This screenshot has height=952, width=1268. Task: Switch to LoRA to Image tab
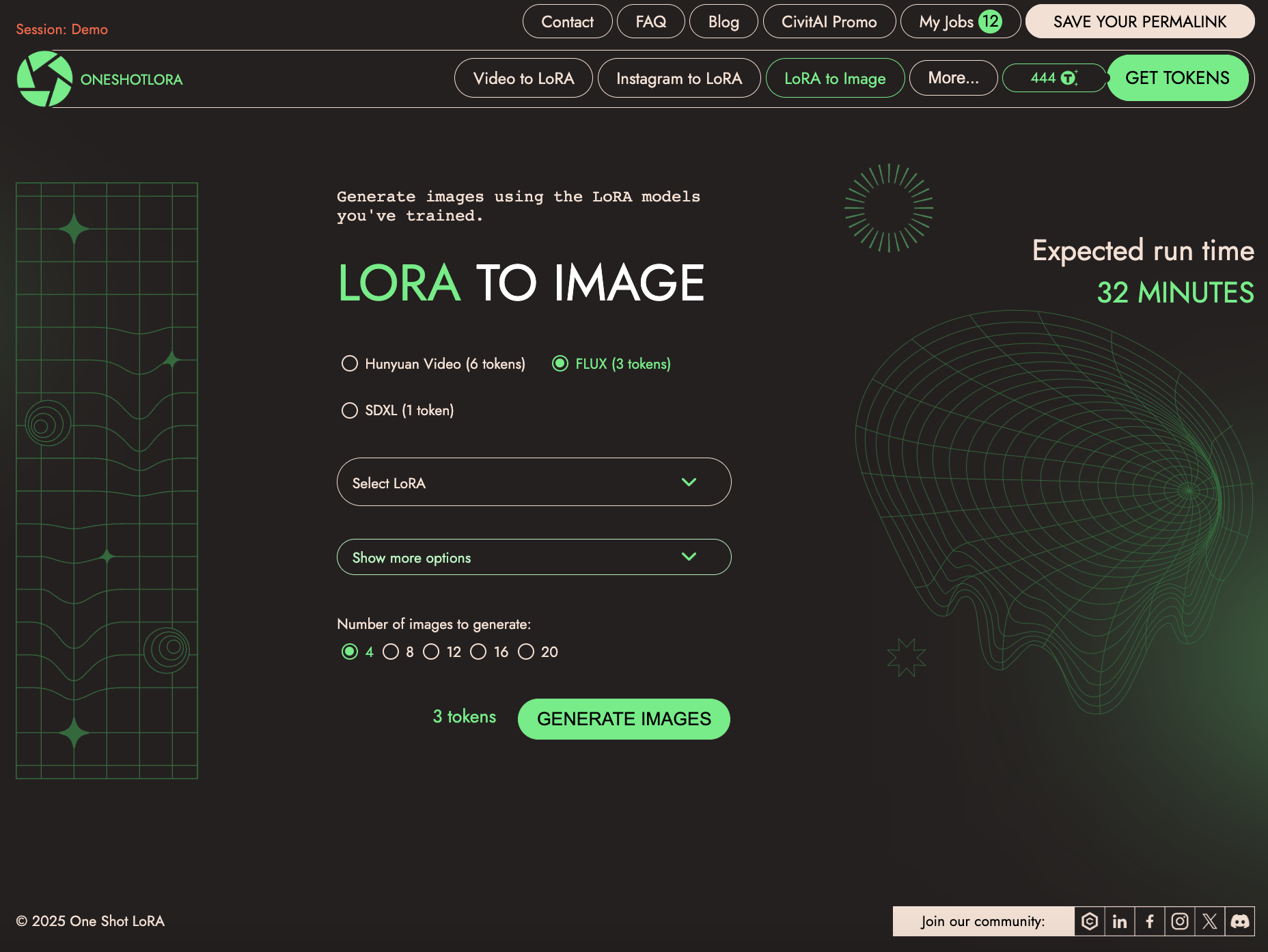click(835, 78)
